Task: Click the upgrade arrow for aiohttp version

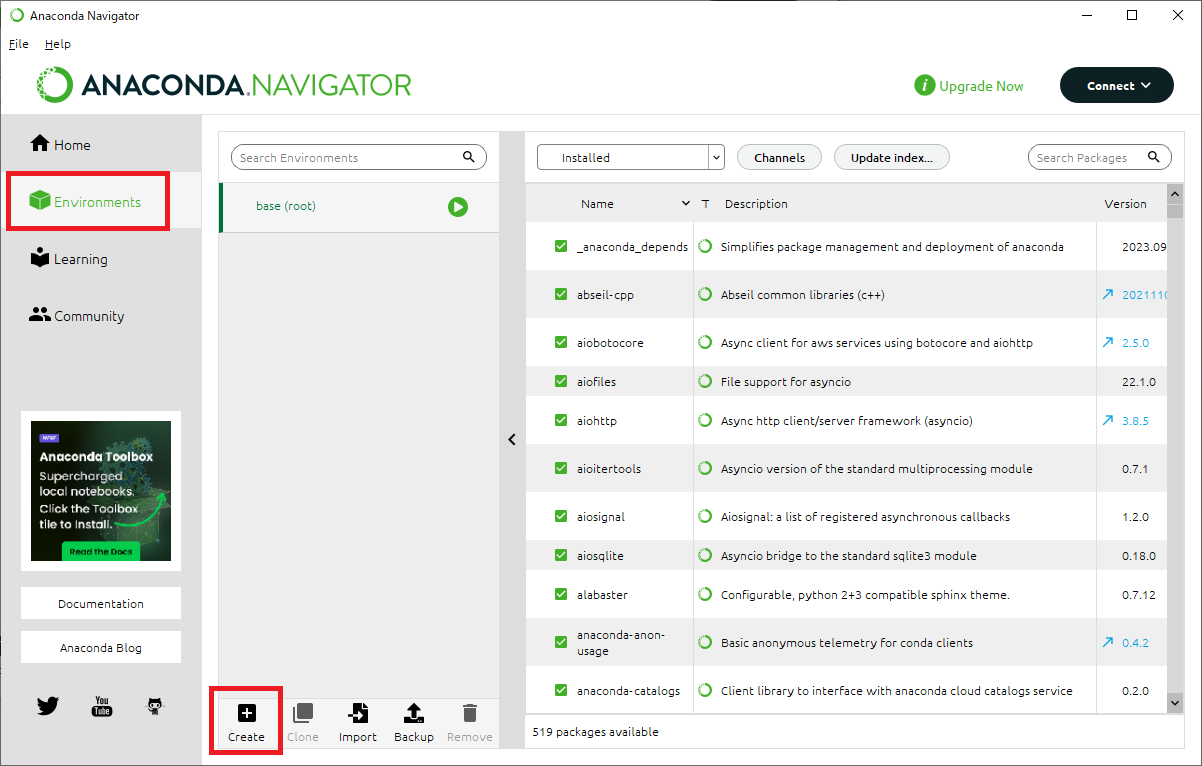Action: pyautogui.click(x=1108, y=421)
